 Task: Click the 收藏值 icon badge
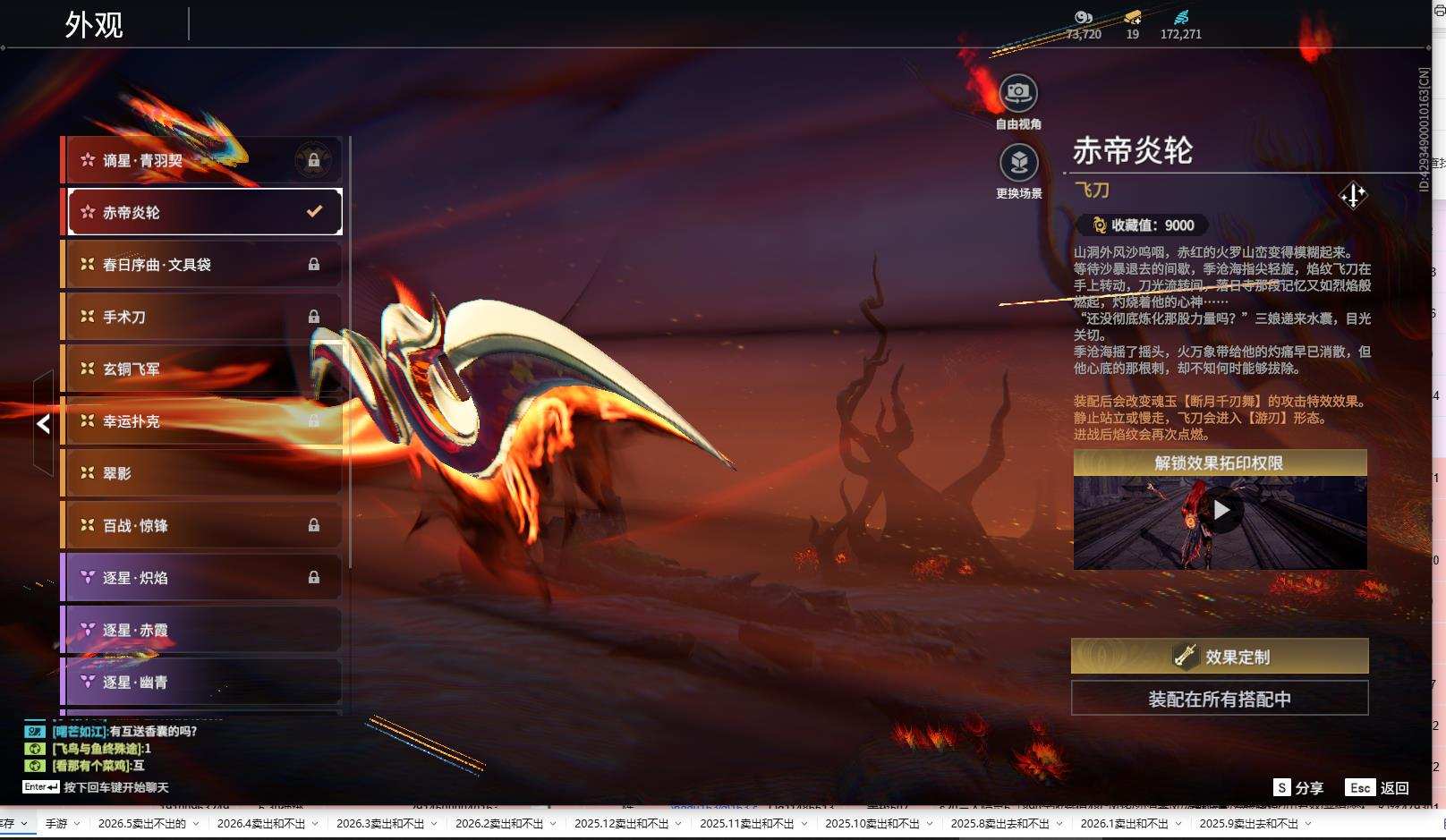(x=1099, y=225)
